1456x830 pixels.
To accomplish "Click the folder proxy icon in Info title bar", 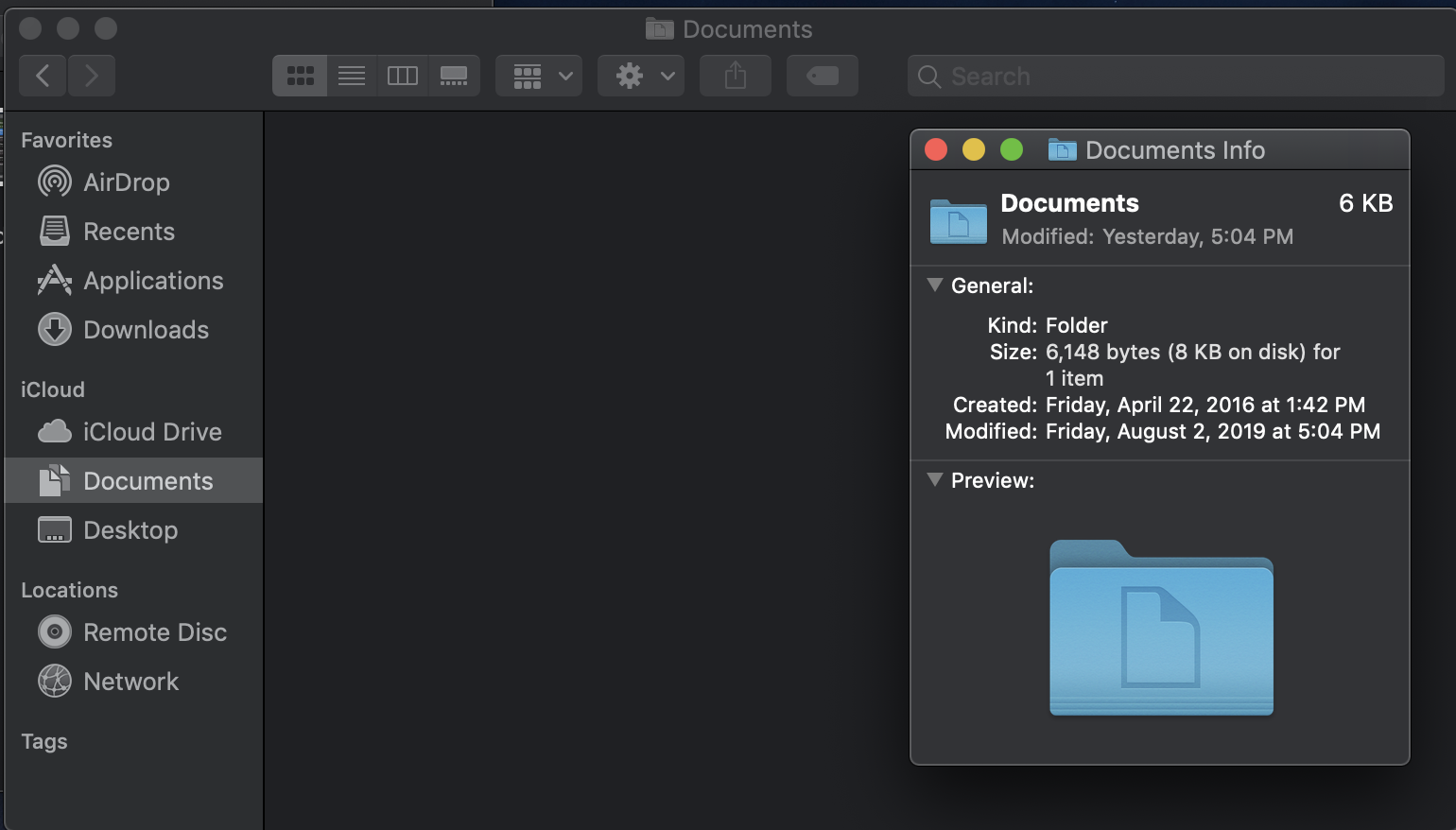I will pyautogui.click(x=1063, y=149).
